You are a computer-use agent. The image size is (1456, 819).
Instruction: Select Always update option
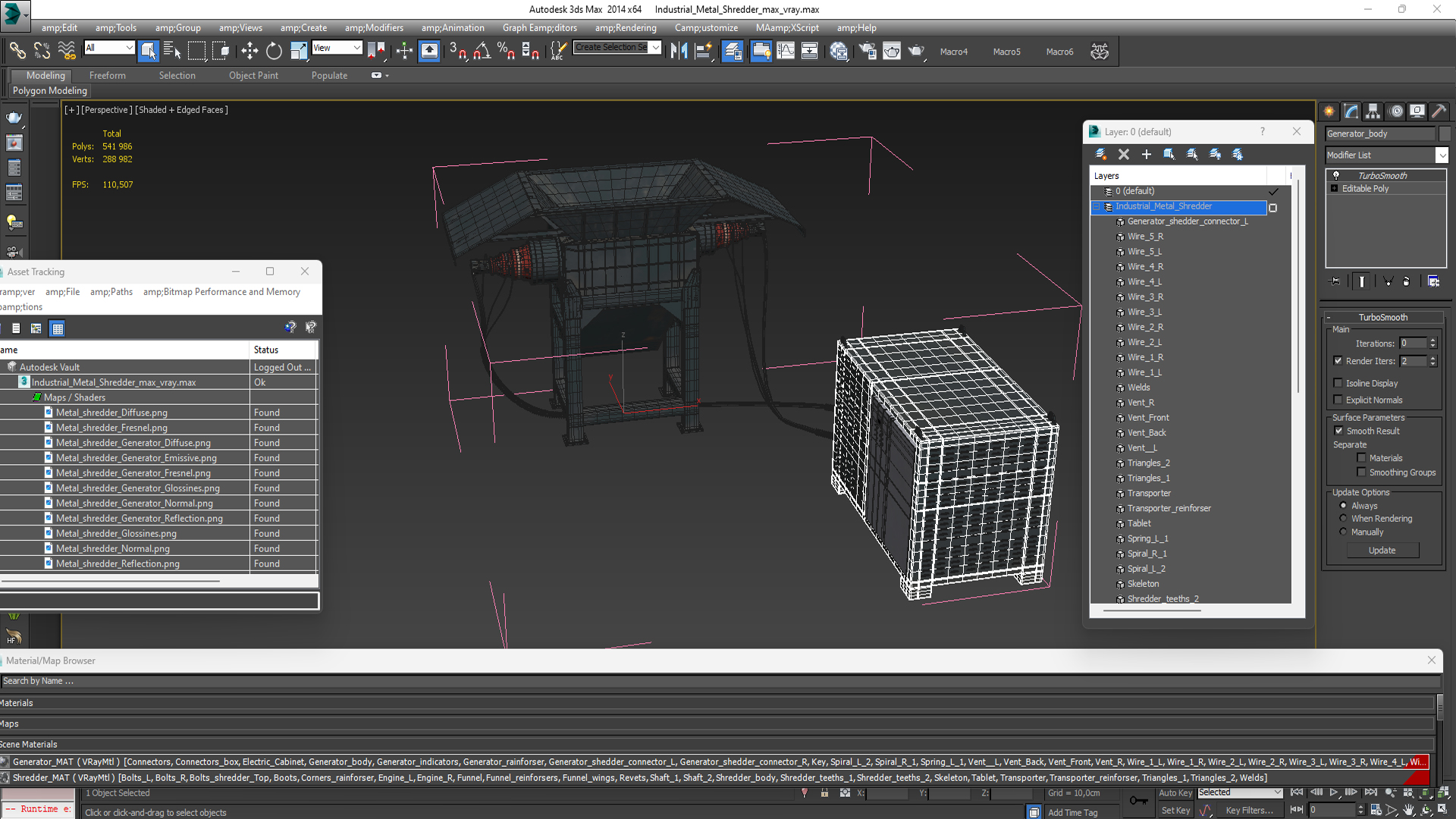click(1343, 506)
